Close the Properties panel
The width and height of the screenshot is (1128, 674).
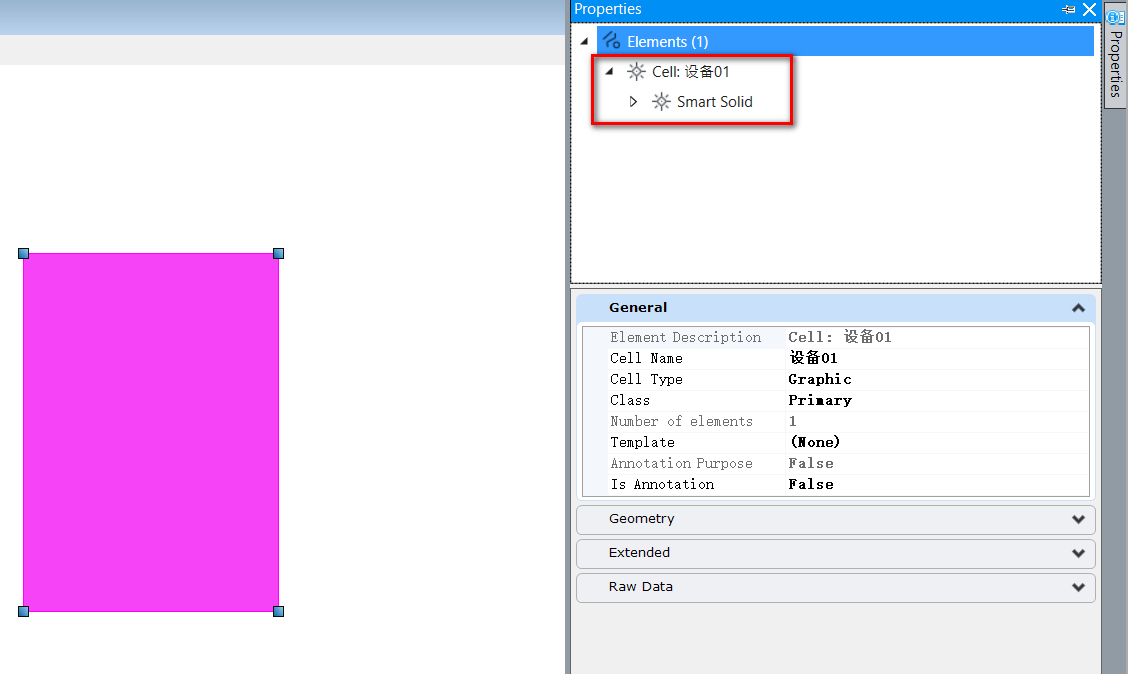pyautogui.click(x=1089, y=9)
